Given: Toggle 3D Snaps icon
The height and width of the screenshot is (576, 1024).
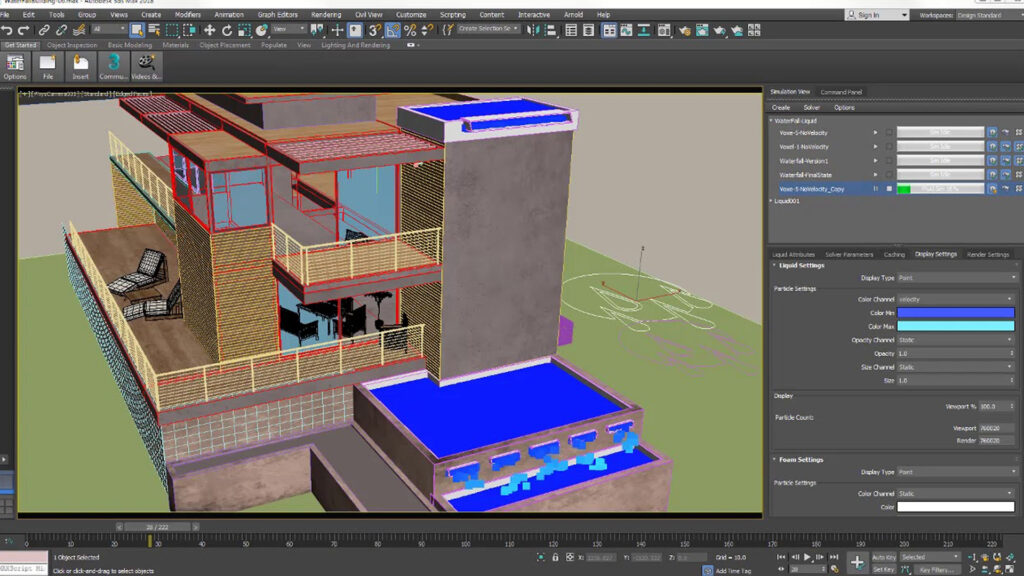Looking at the screenshot, I should pos(374,30).
